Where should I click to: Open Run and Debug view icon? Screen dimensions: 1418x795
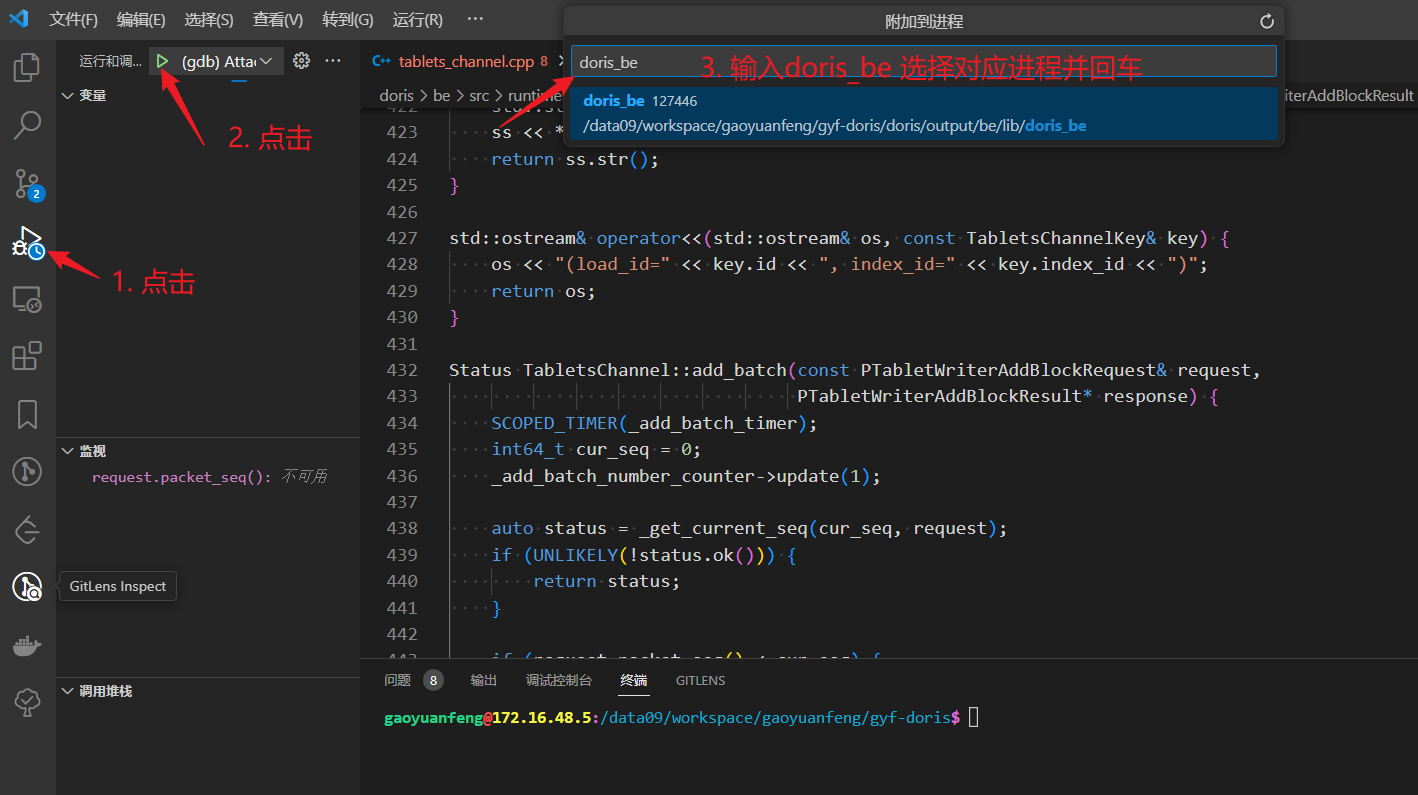(x=27, y=242)
